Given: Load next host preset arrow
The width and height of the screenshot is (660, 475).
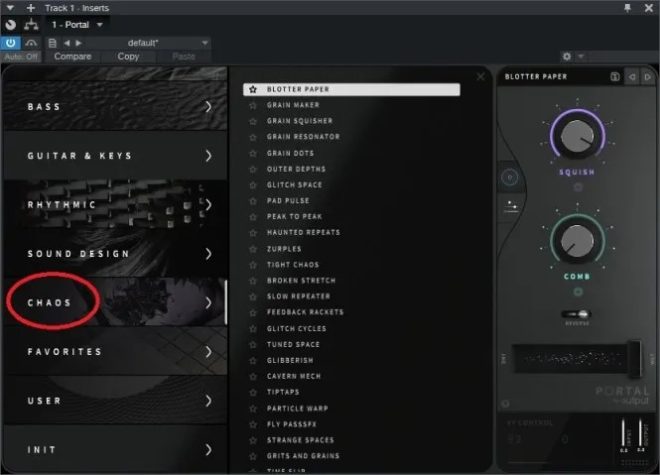Looking at the screenshot, I should pyautogui.click(x=78, y=43).
